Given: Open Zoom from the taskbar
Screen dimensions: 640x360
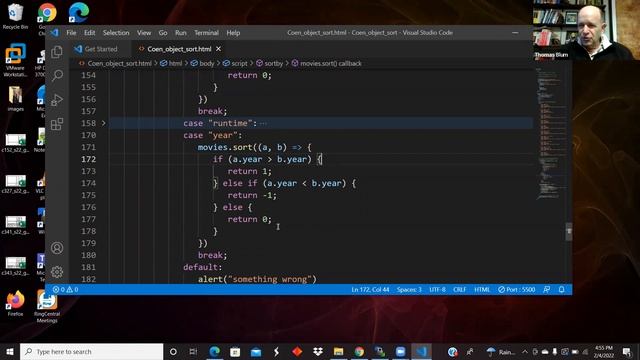Looking at the screenshot, I should 400,351.
